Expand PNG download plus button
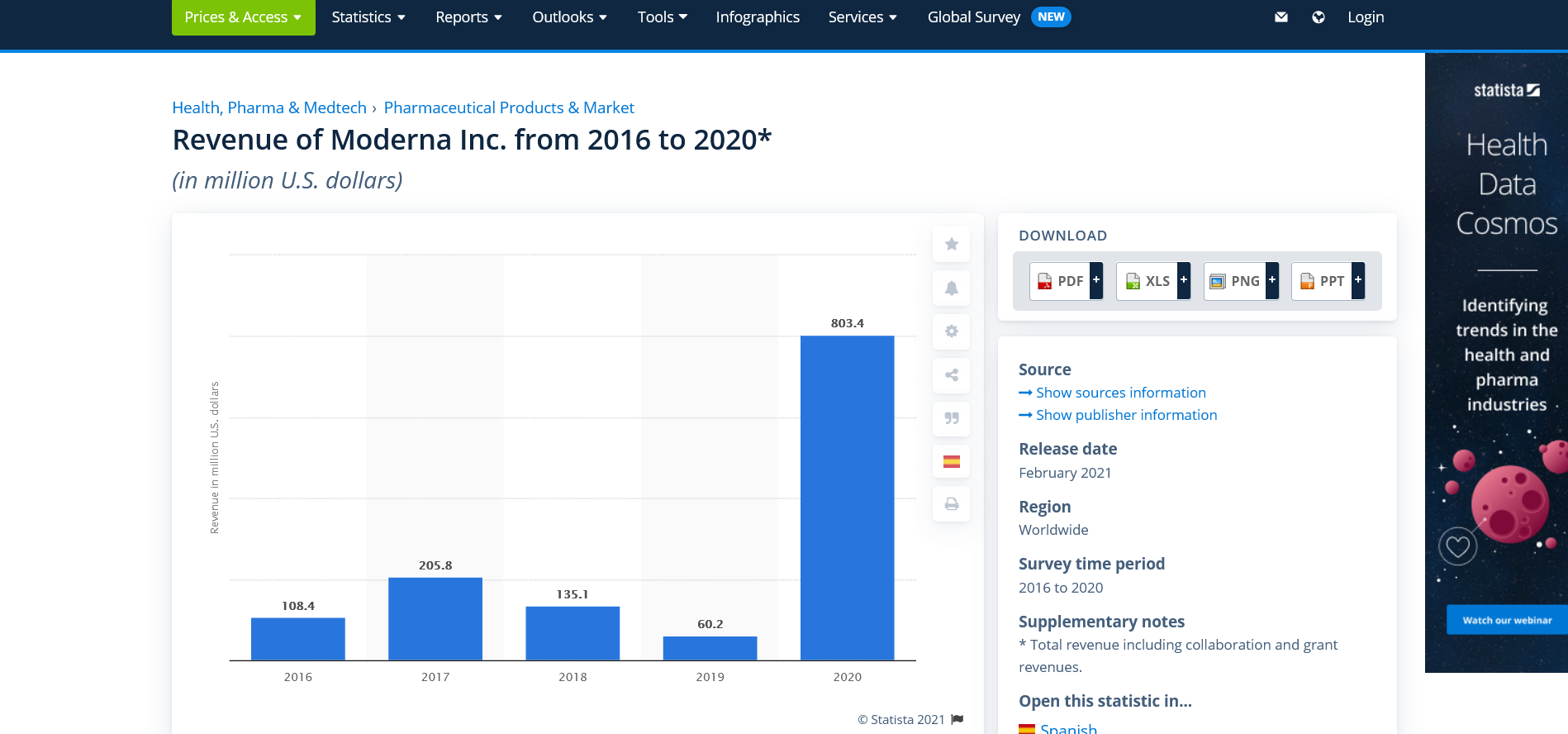1568x734 pixels. 1272,281
